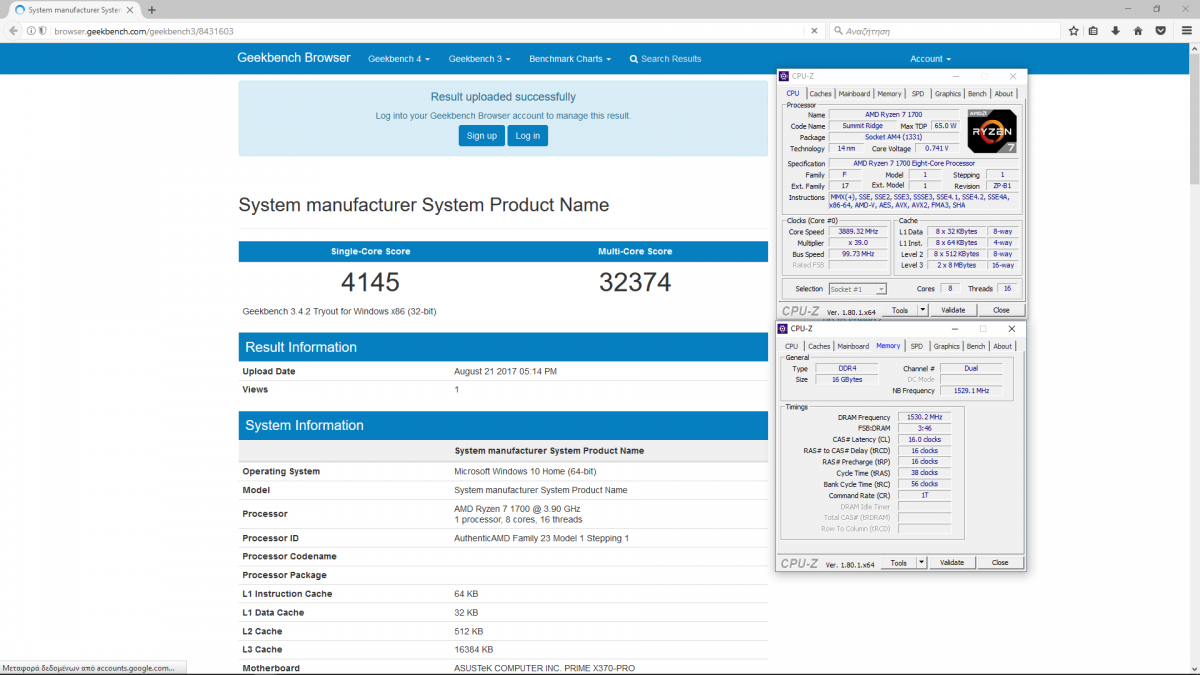The height and width of the screenshot is (675, 1200).
Task: Click 'Microsoft Windows 10 Home (64-bit)' value
Action: [x=525, y=471]
